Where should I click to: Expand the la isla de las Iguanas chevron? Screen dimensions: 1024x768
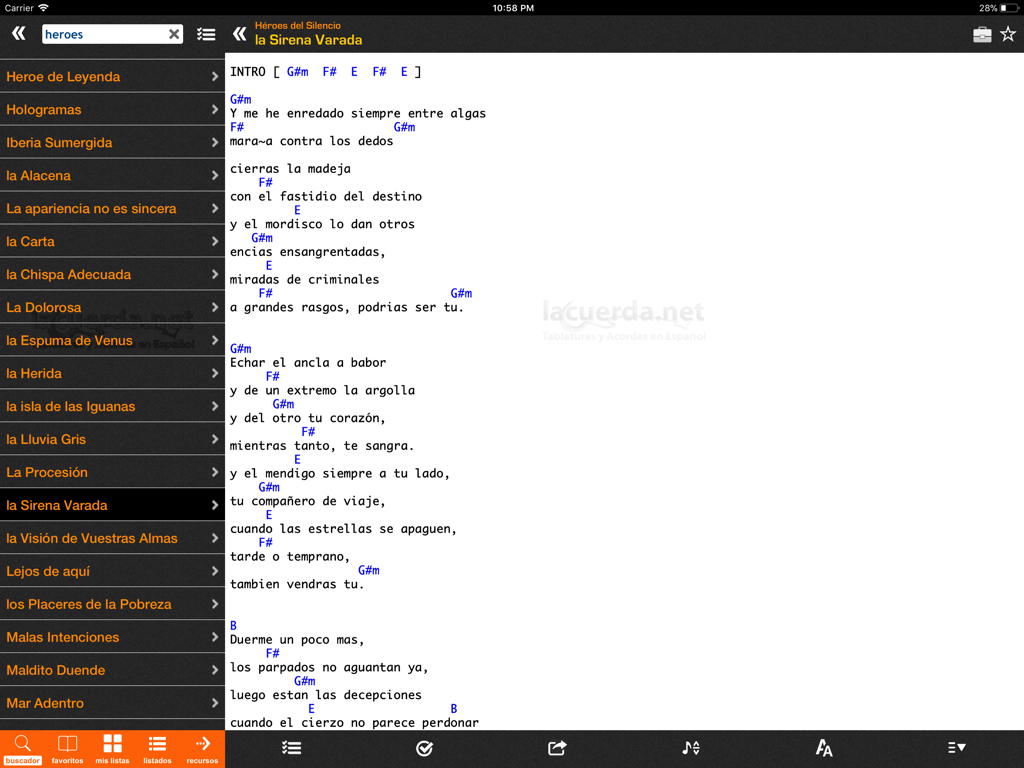(215, 406)
